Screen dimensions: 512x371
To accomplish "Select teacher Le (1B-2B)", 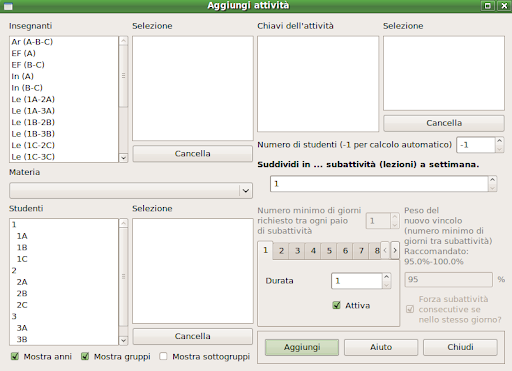I will pos(64,122).
